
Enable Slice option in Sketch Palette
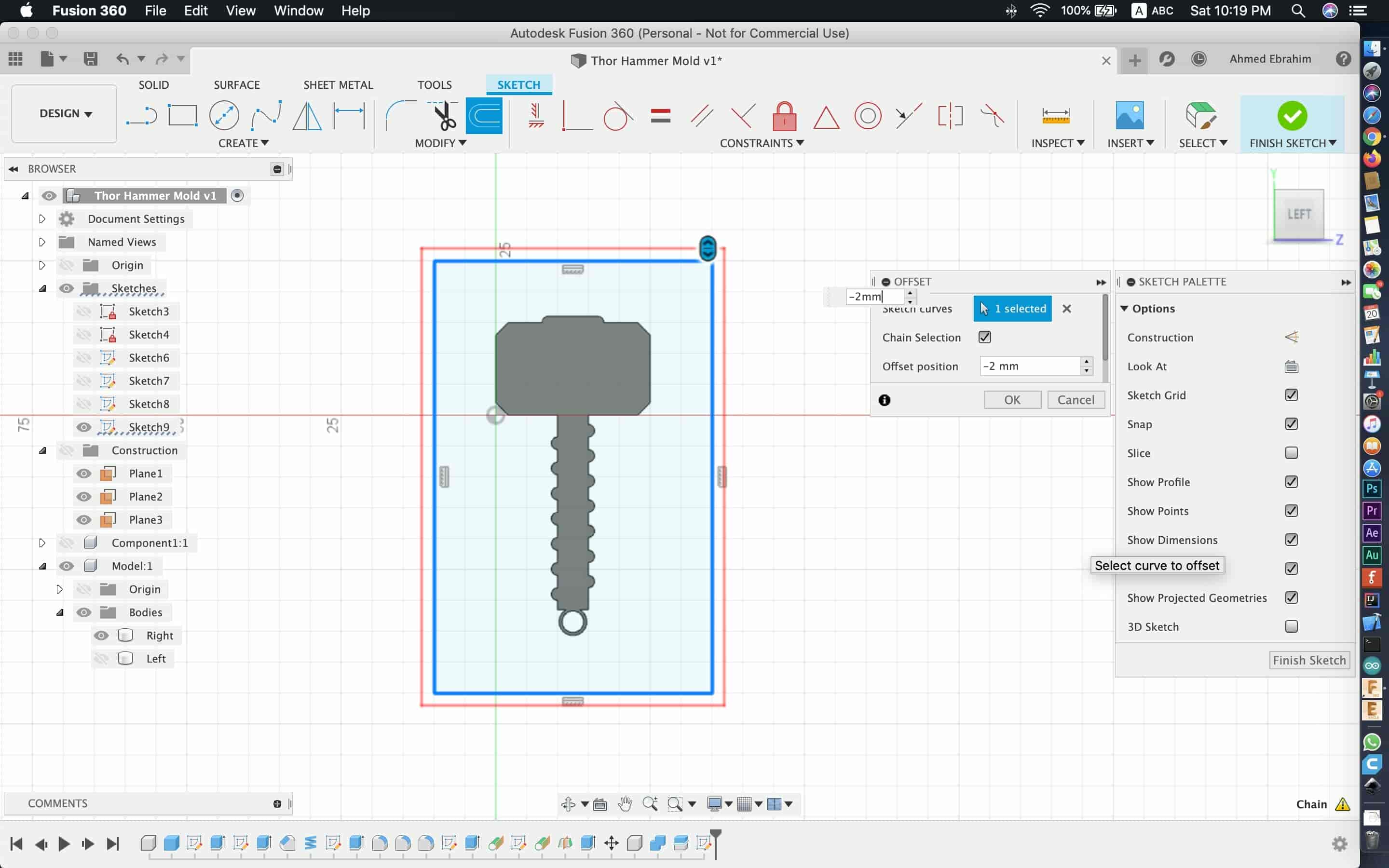pyautogui.click(x=1292, y=452)
